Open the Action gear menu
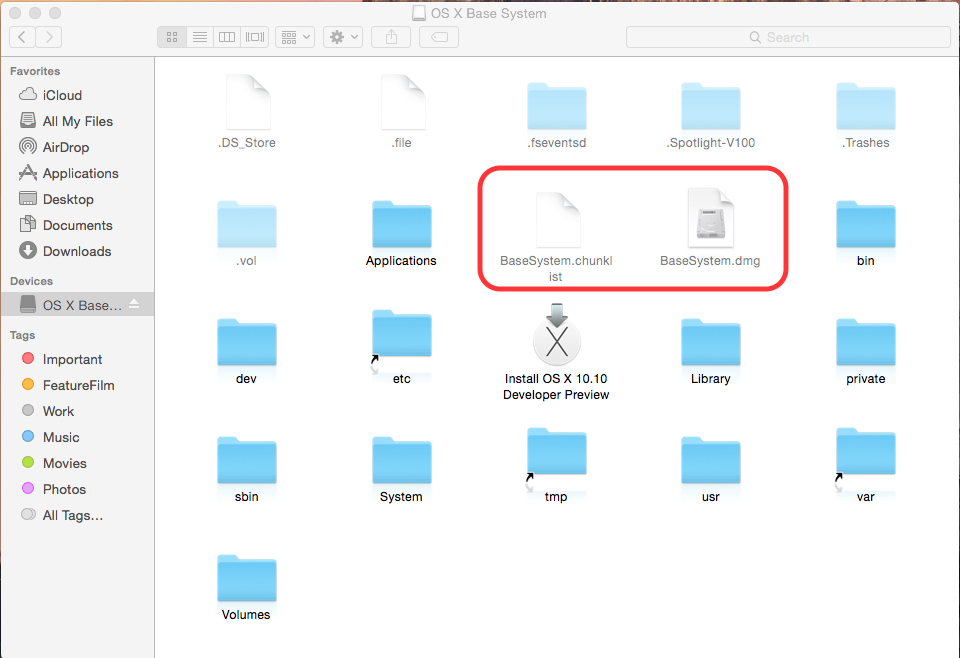This screenshot has height=658, width=960. click(x=343, y=37)
